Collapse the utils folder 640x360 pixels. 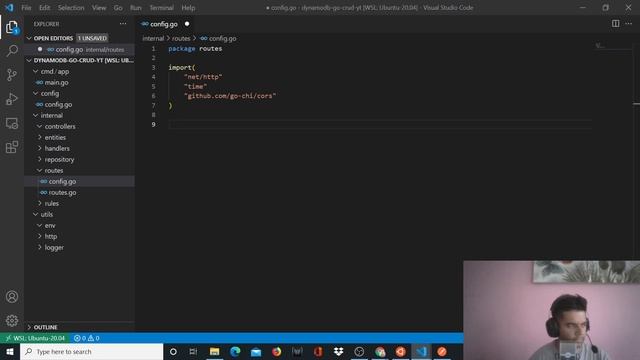36,214
